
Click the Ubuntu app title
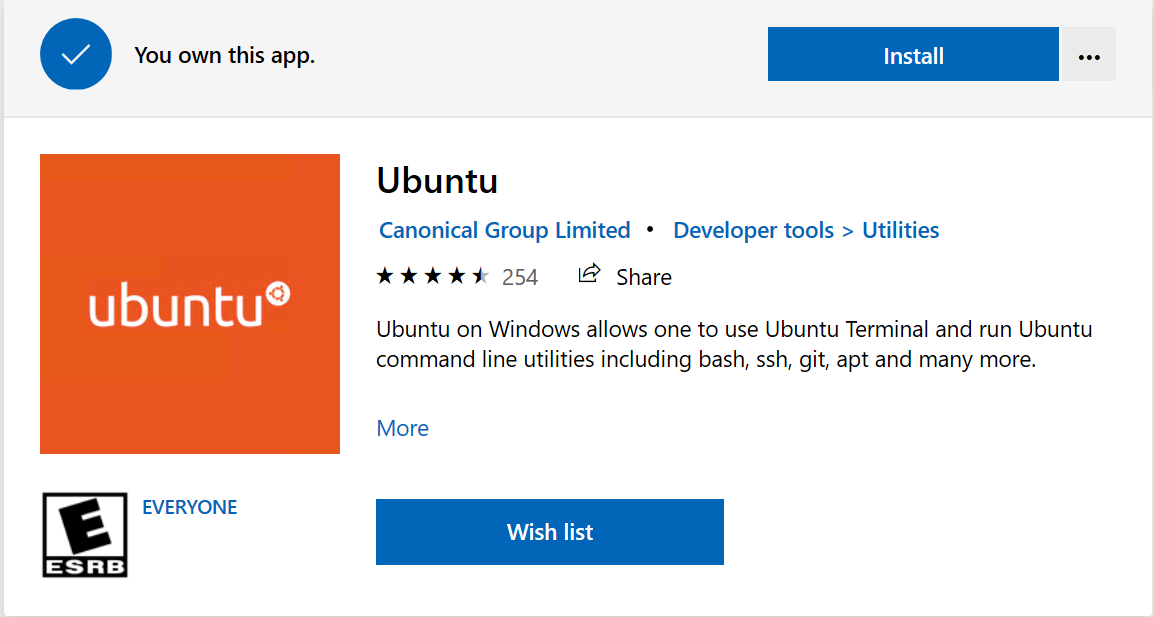(437, 181)
